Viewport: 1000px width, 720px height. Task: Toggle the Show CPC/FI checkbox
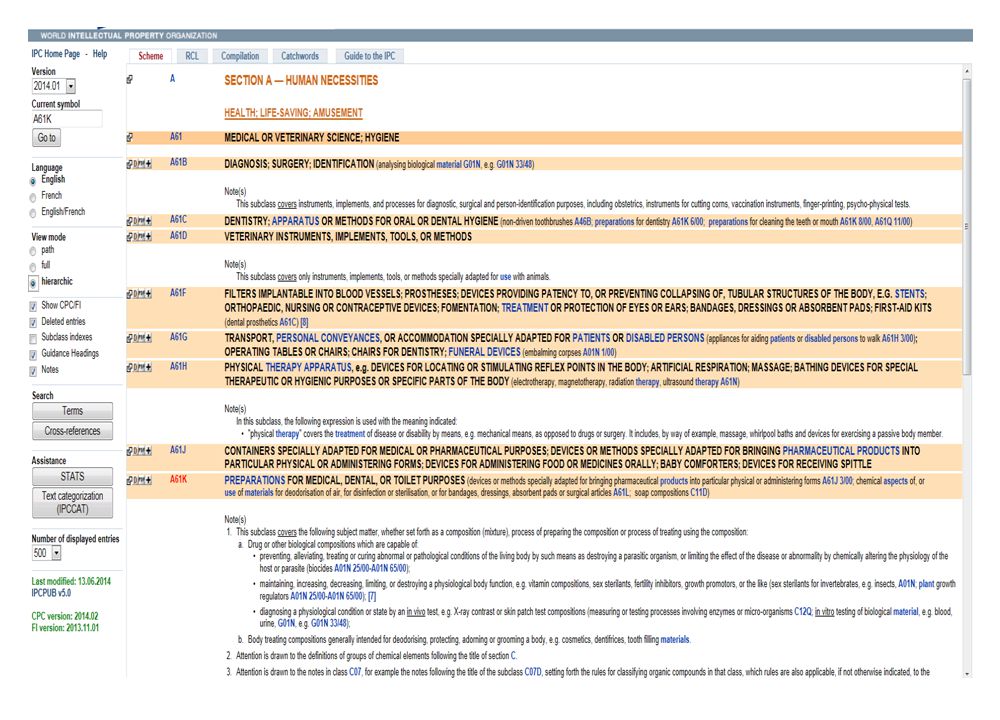(x=33, y=307)
